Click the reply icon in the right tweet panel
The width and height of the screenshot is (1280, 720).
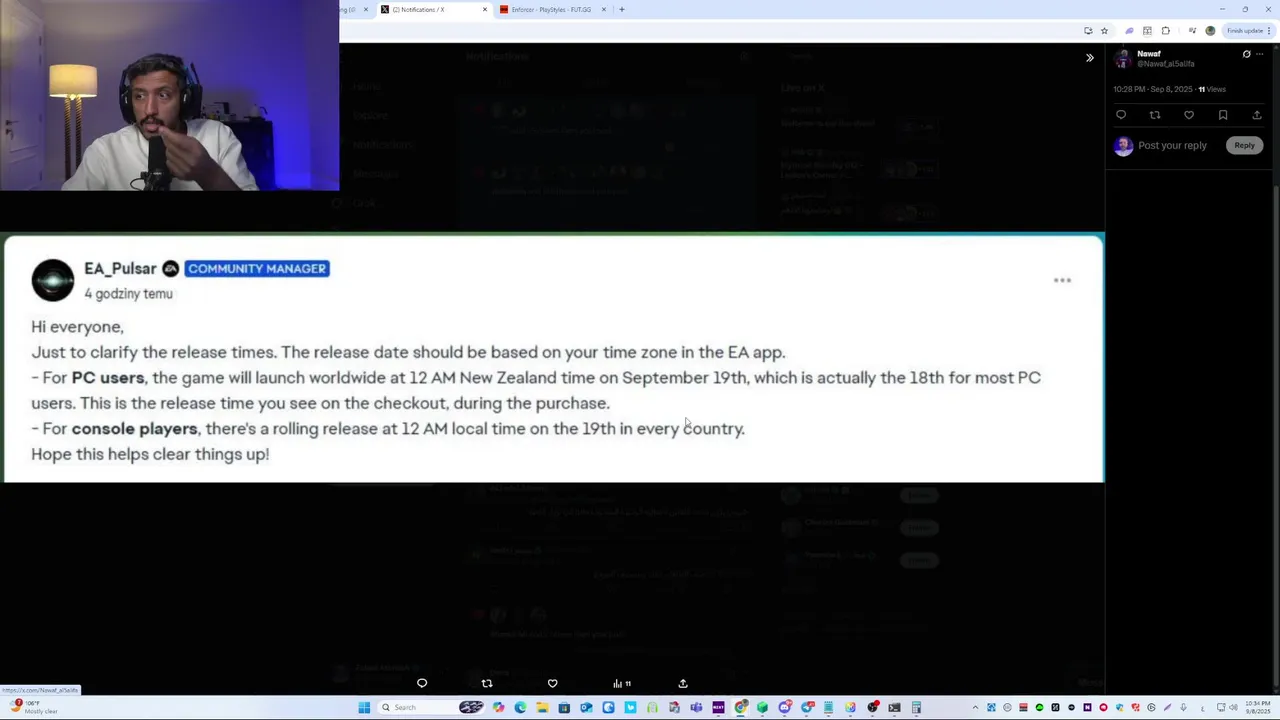1121,115
